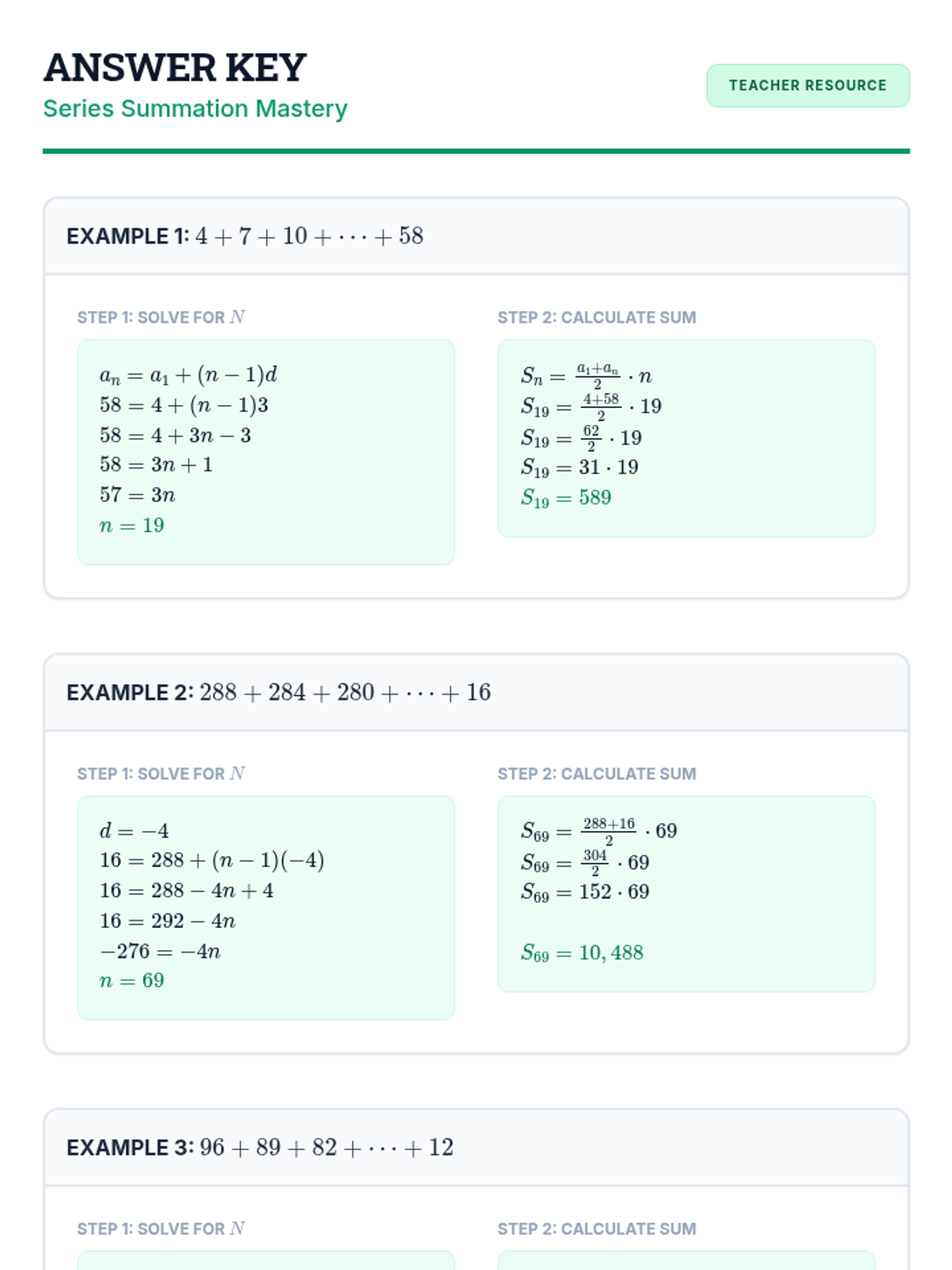The width and height of the screenshot is (952, 1270).
Task: Select Example 2 Step 1 label
Action: coord(161,774)
